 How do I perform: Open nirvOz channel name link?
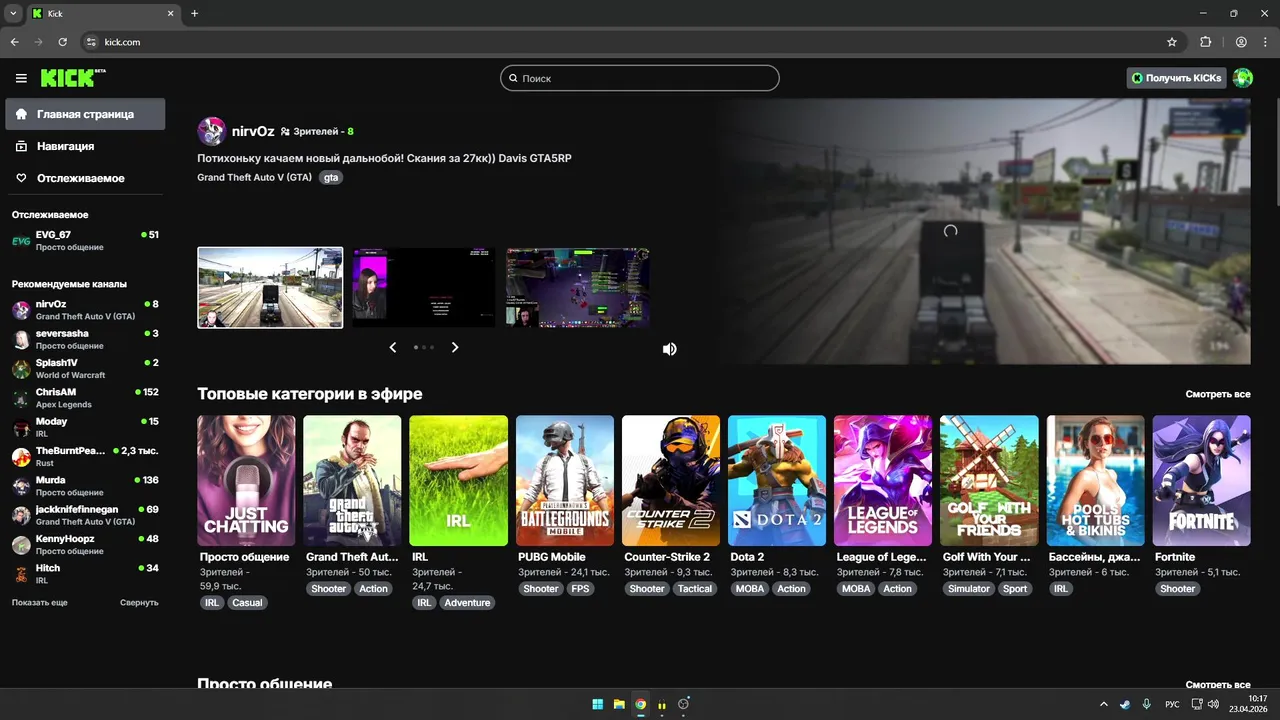coord(253,131)
